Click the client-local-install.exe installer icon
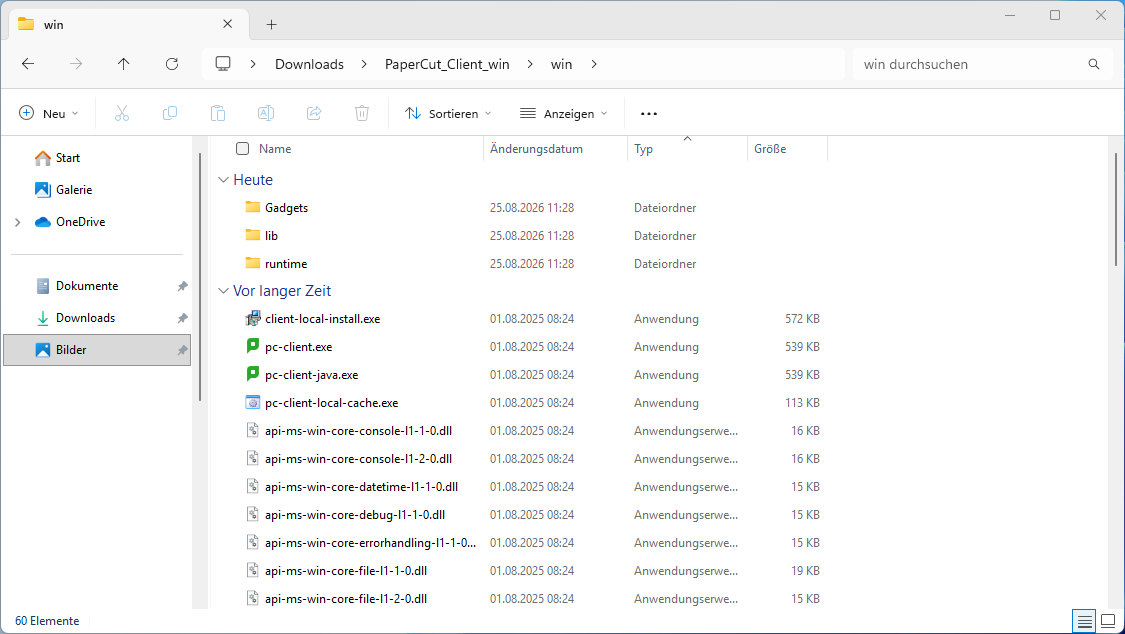This screenshot has height=634, width=1125. coord(253,318)
